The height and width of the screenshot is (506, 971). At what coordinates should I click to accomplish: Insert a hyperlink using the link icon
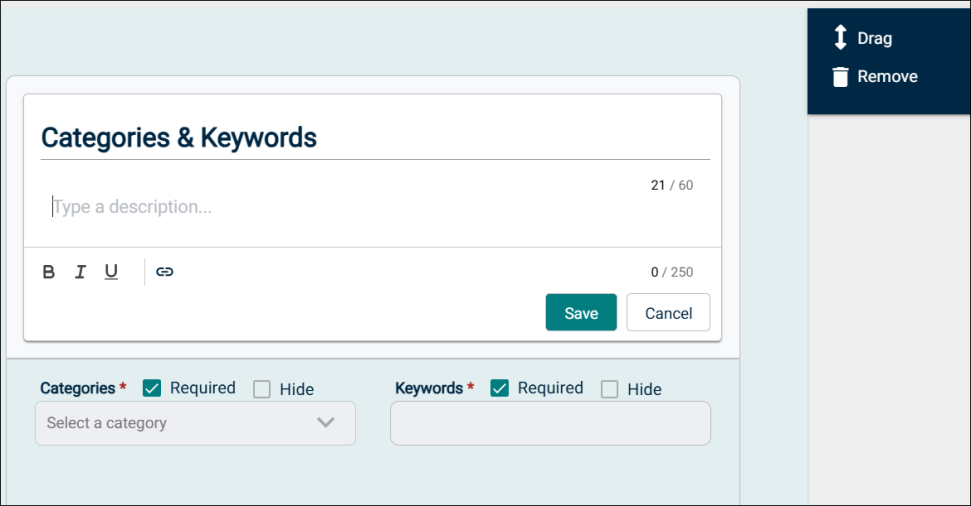pos(165,272)
